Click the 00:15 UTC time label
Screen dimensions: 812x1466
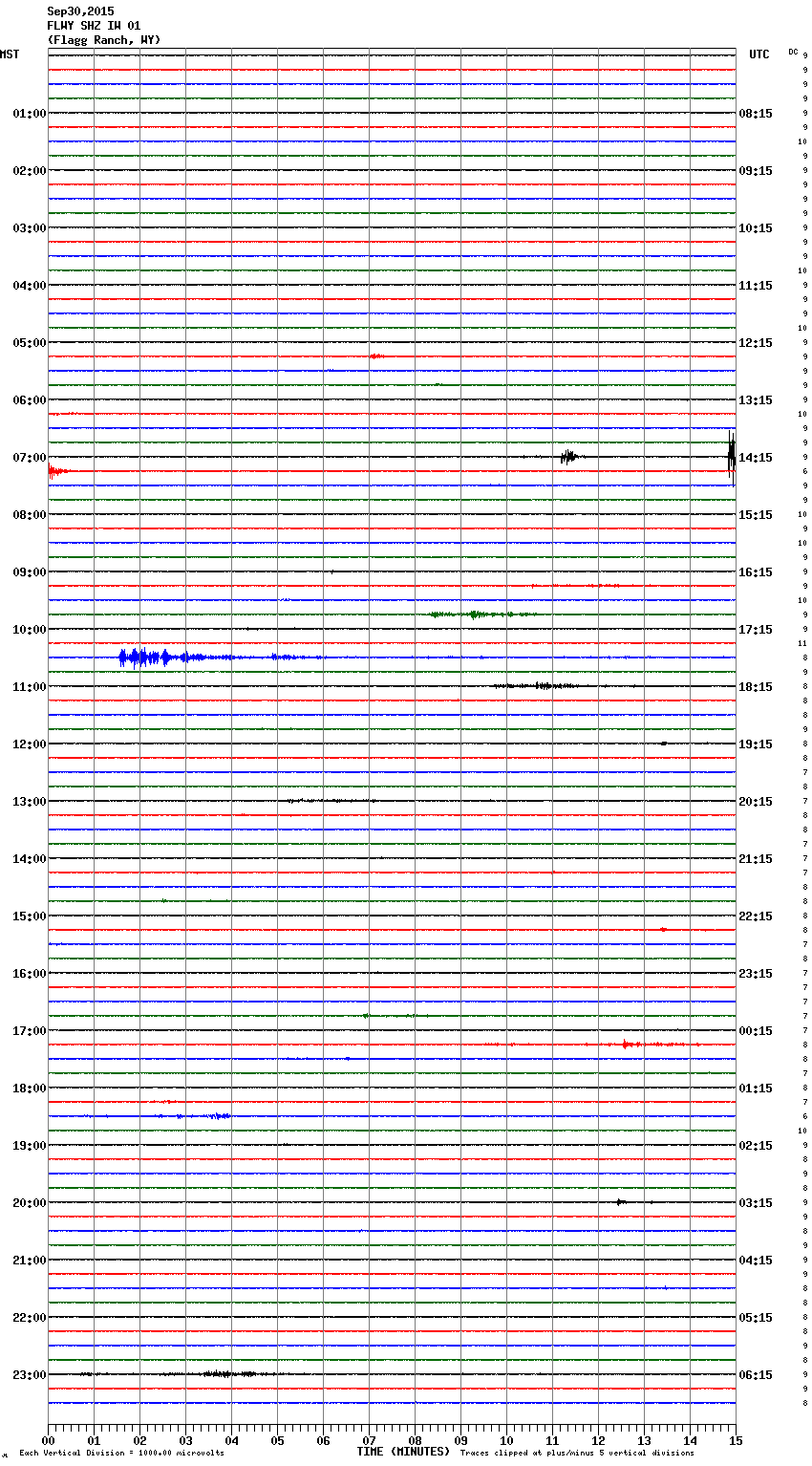pyautogui.click(x=756, y=1031)
